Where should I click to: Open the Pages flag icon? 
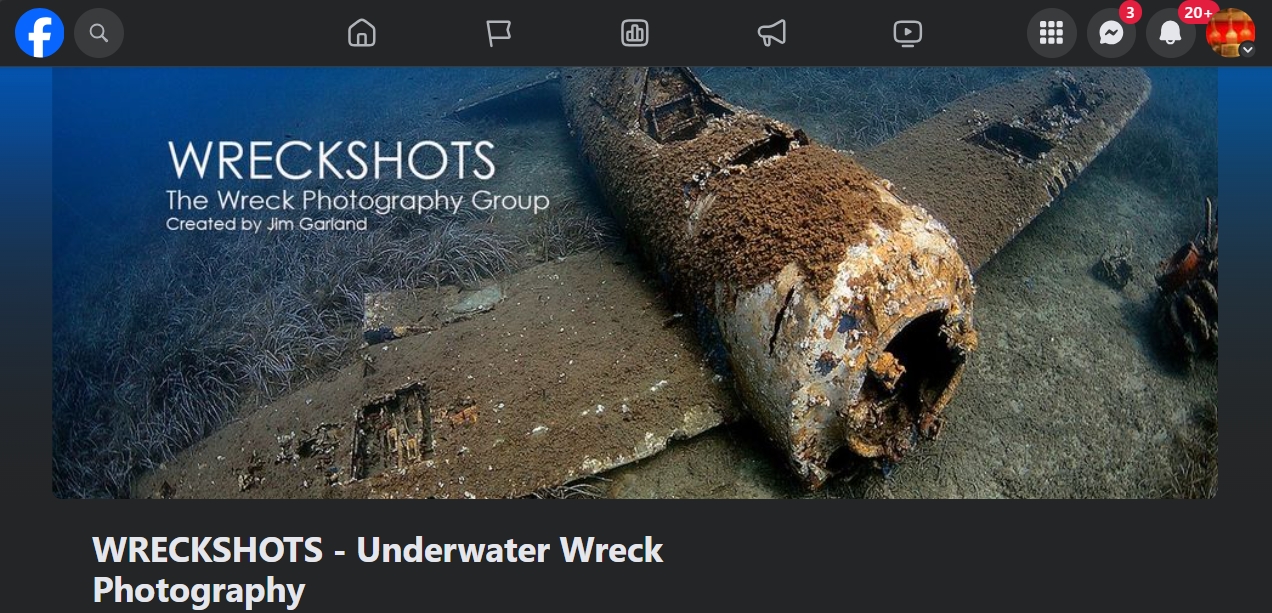(498, 33)
